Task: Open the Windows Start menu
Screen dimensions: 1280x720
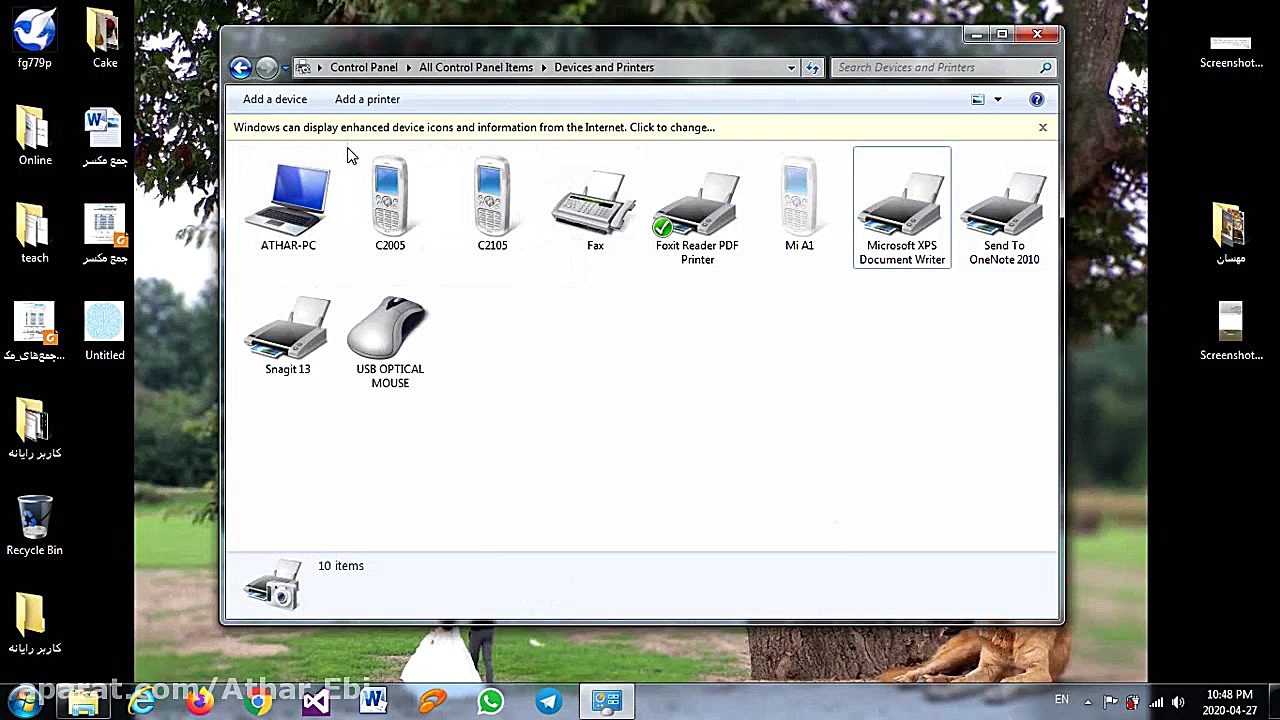Action: point(25,701)
